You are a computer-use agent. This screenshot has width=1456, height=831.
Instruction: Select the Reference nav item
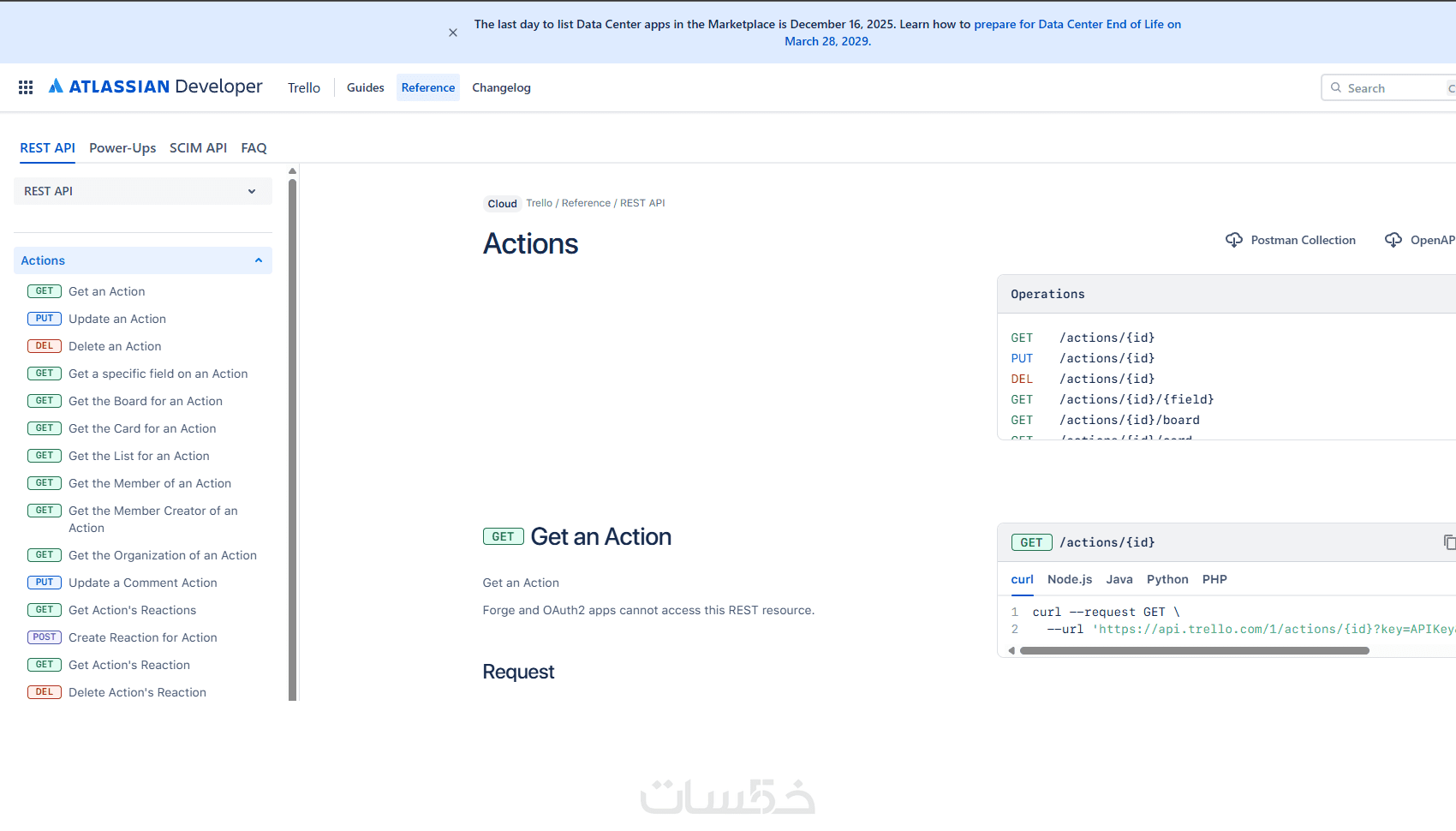pyautogui.click(x=428, y=87)
